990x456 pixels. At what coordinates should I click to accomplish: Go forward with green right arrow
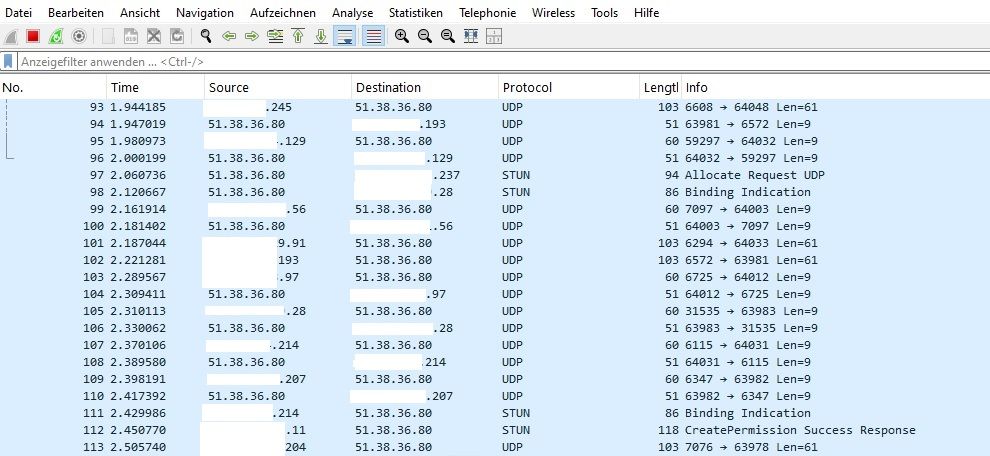point(252,37)
